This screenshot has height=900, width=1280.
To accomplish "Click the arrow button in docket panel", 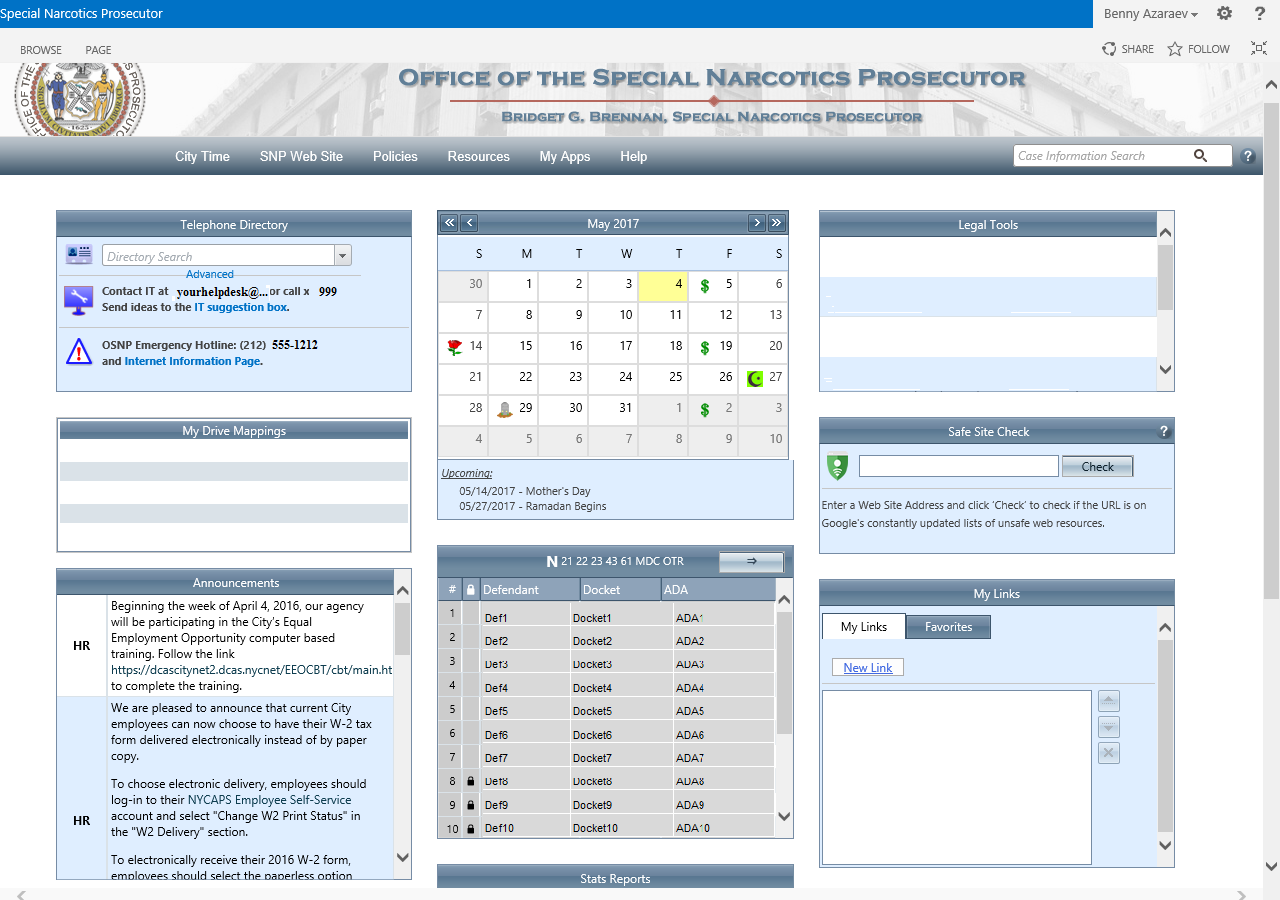I will [x=752, y=561].
